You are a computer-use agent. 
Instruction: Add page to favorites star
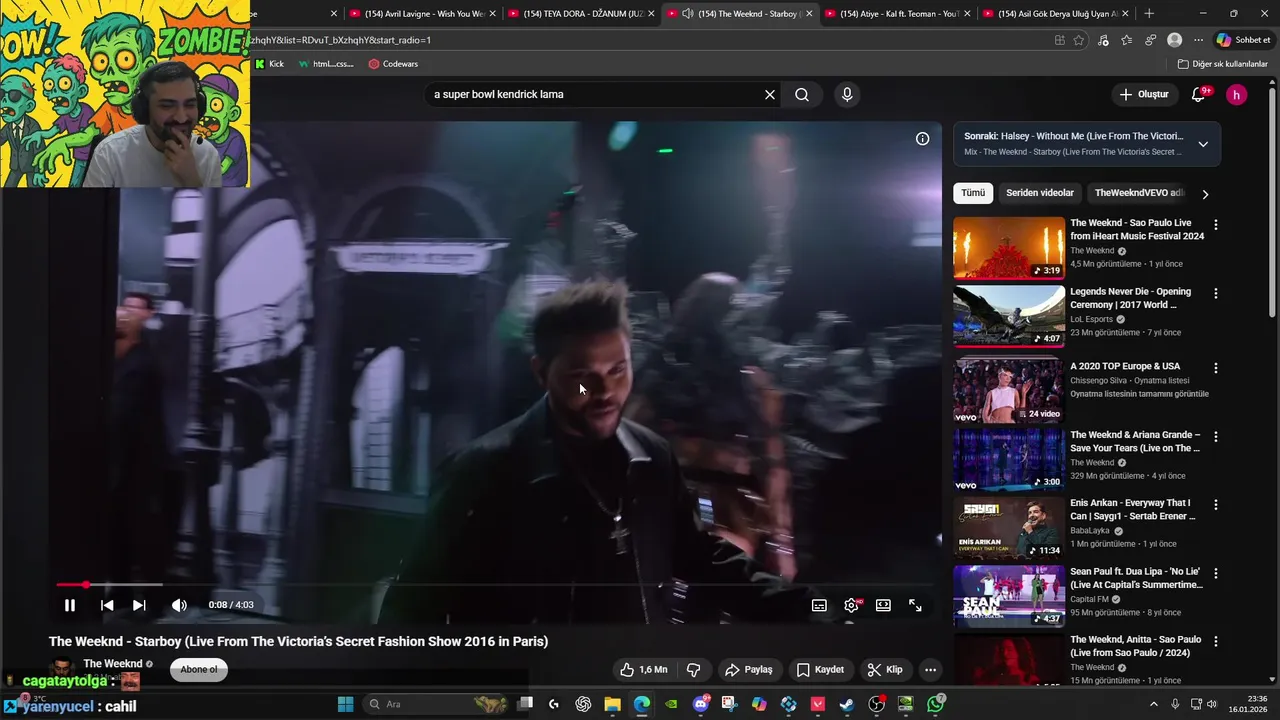point(1079,40)
